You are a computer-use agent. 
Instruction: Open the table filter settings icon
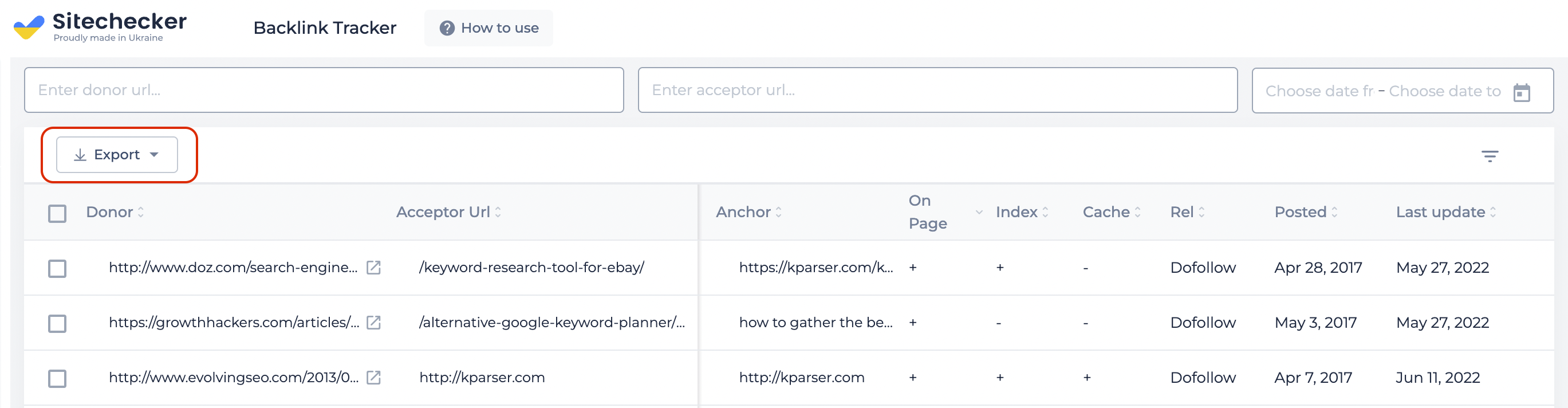point(1490,156)
